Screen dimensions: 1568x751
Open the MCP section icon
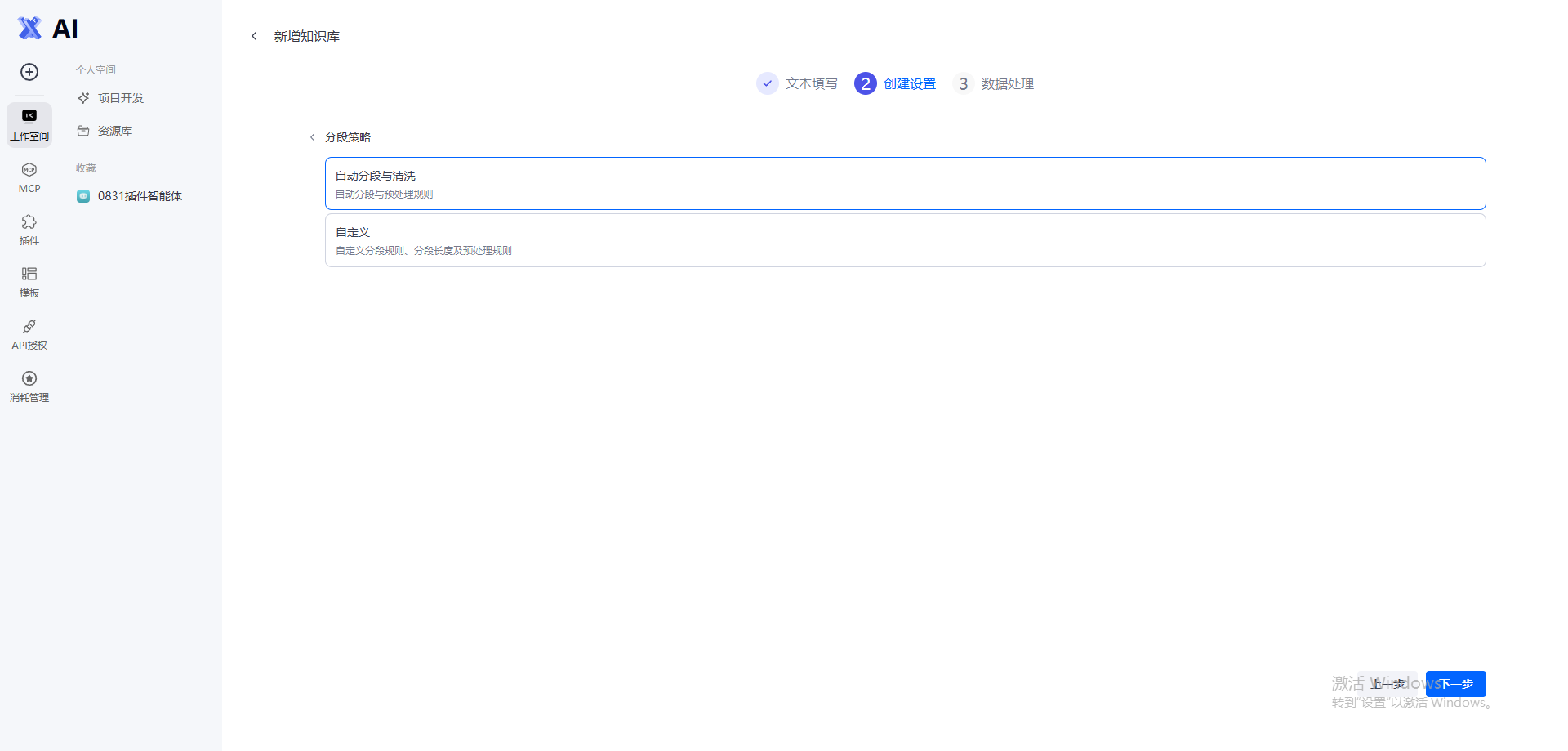click(29, 177)
